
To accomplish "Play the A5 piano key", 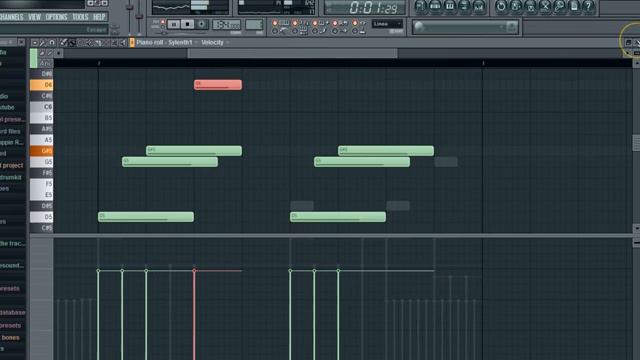I will [42, 140].
